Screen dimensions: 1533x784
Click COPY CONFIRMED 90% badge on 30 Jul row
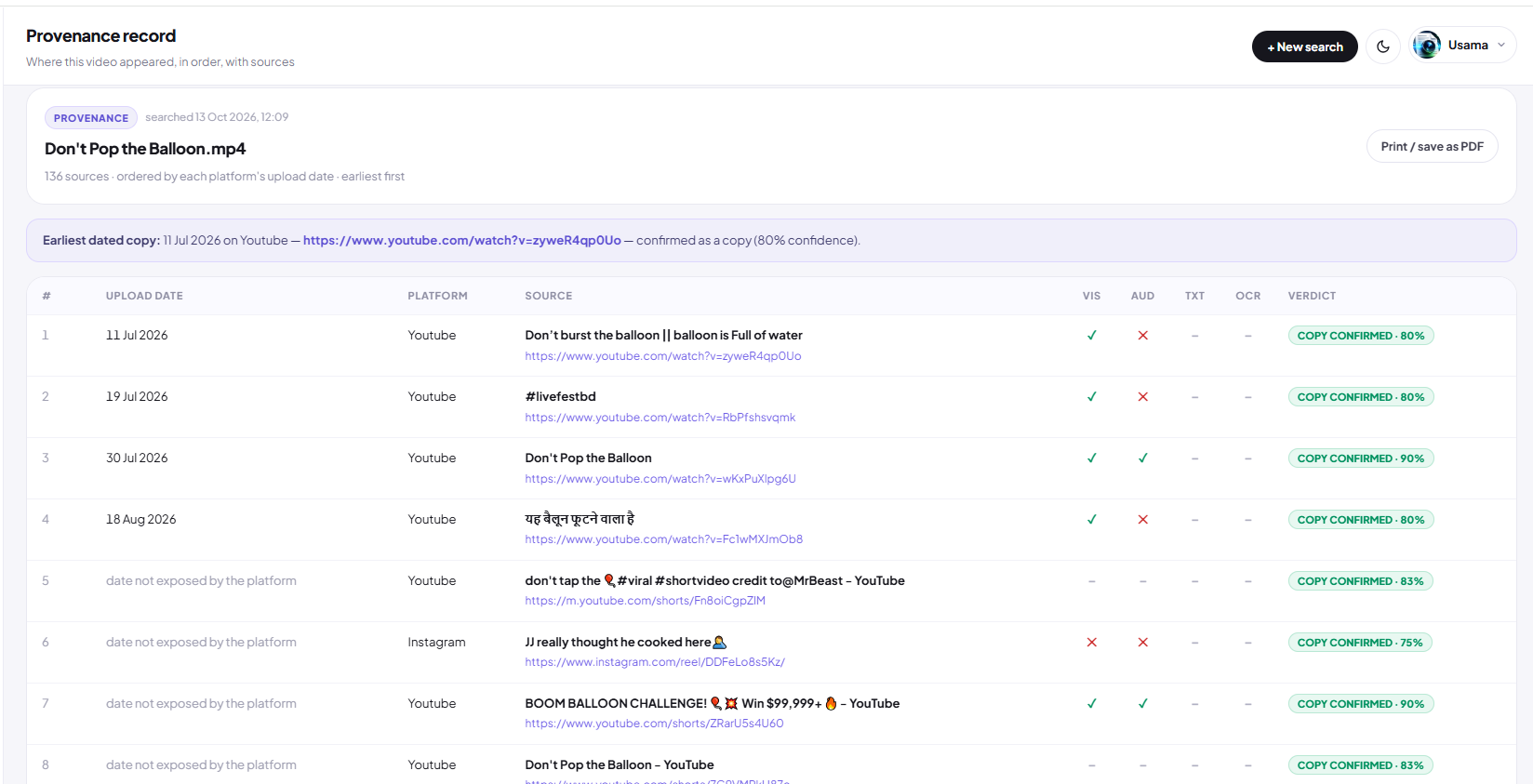point(1360,458)
